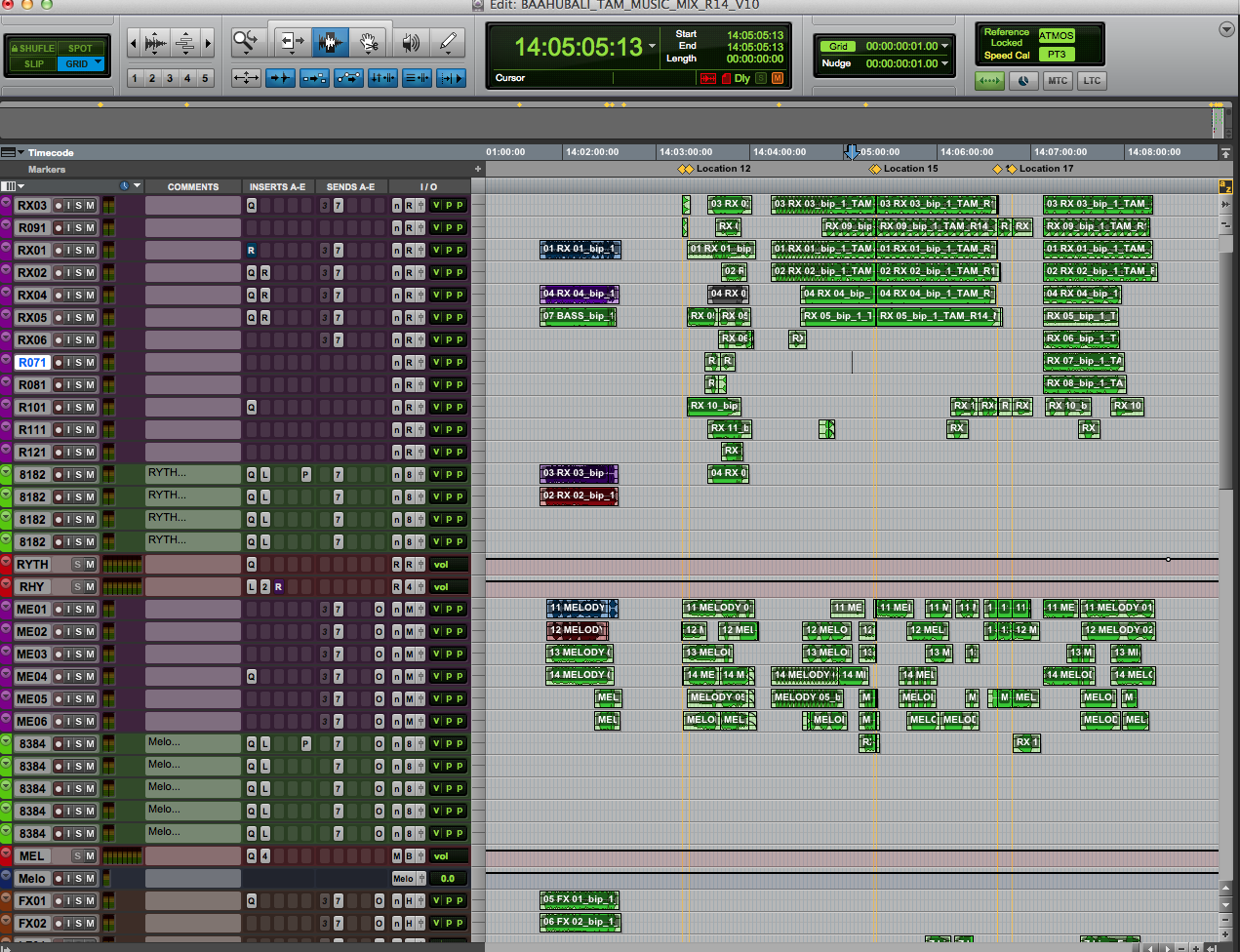Open the Nudge value dropdown arrow
This screenshot has height=952, width=1240.
944,63
